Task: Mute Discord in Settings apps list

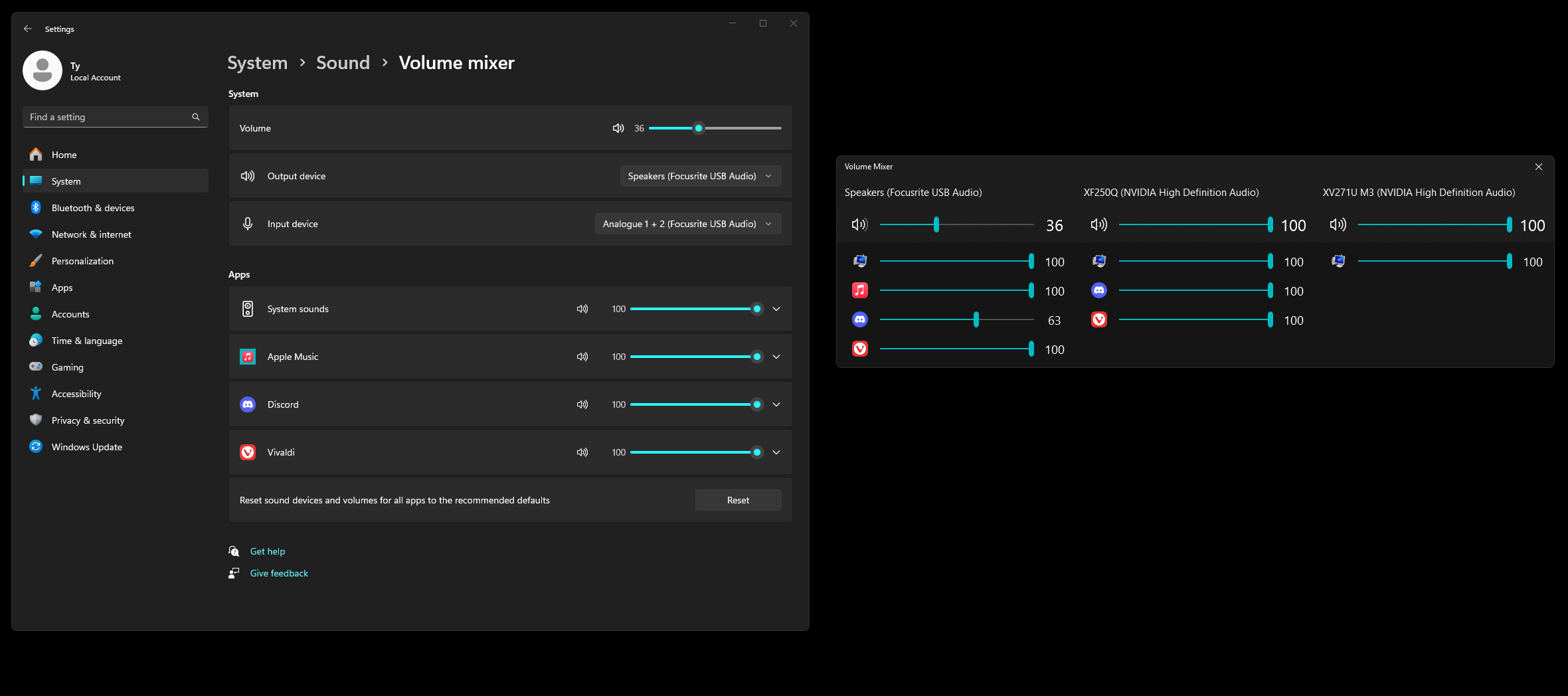Action: coord(582,404)
